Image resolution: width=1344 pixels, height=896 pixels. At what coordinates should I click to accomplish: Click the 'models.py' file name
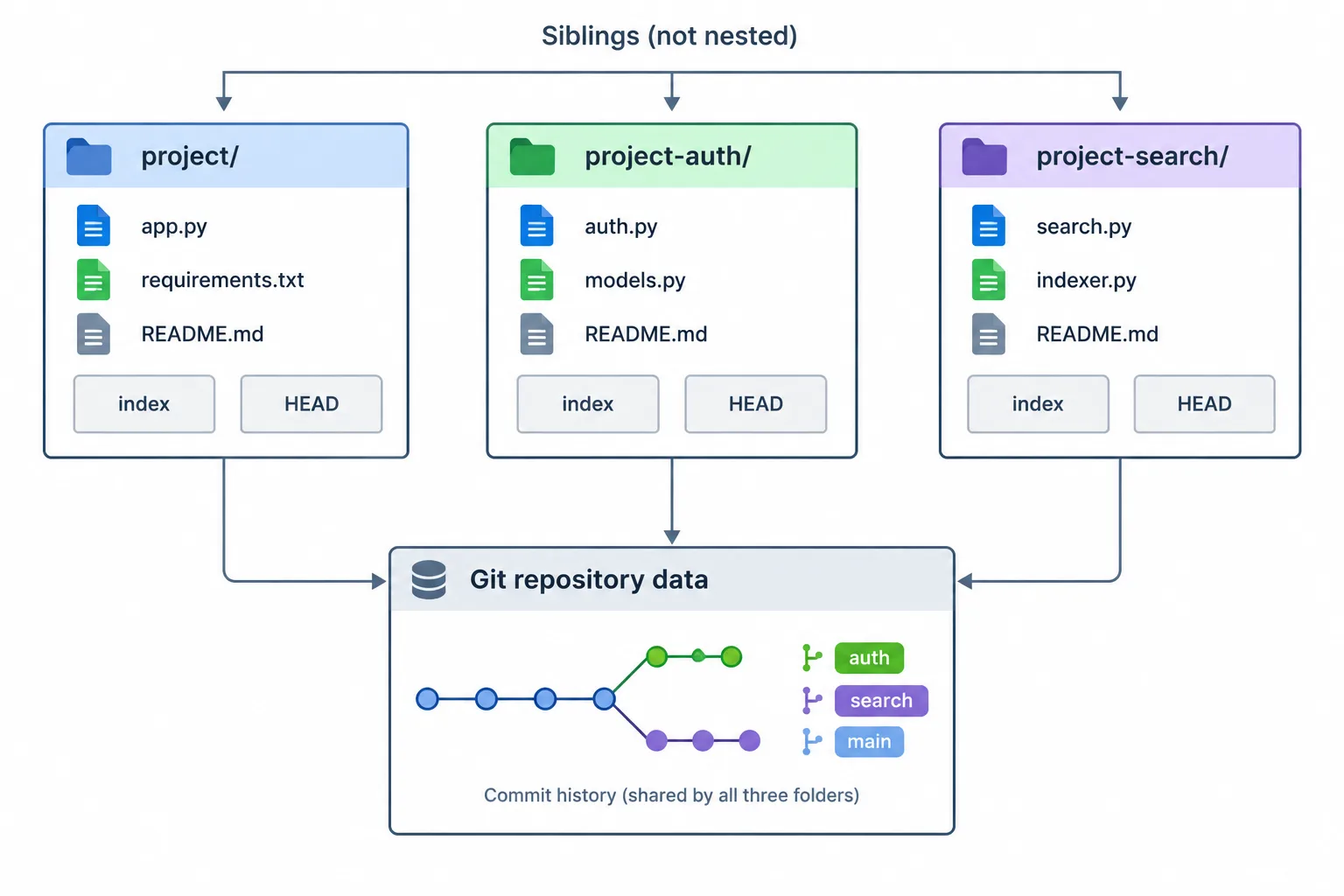coord(634,280)
